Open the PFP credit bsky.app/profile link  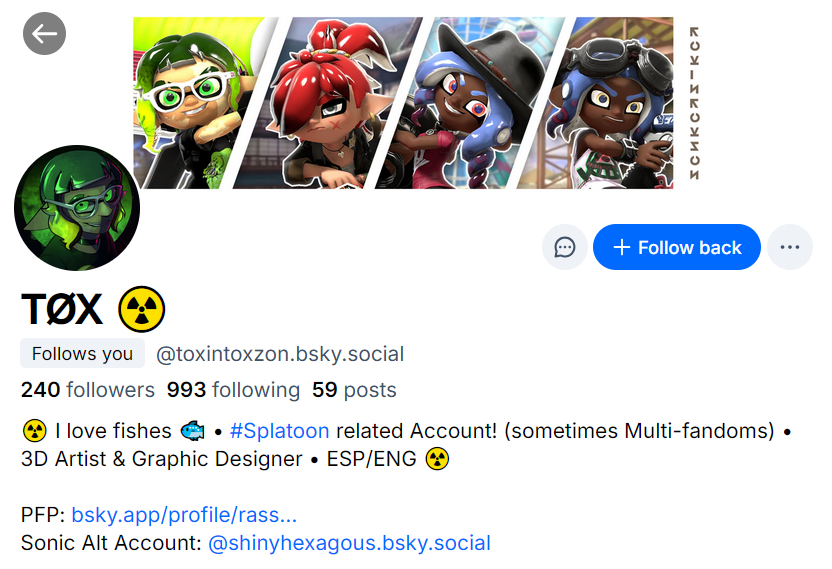click(x=184, y=515)
